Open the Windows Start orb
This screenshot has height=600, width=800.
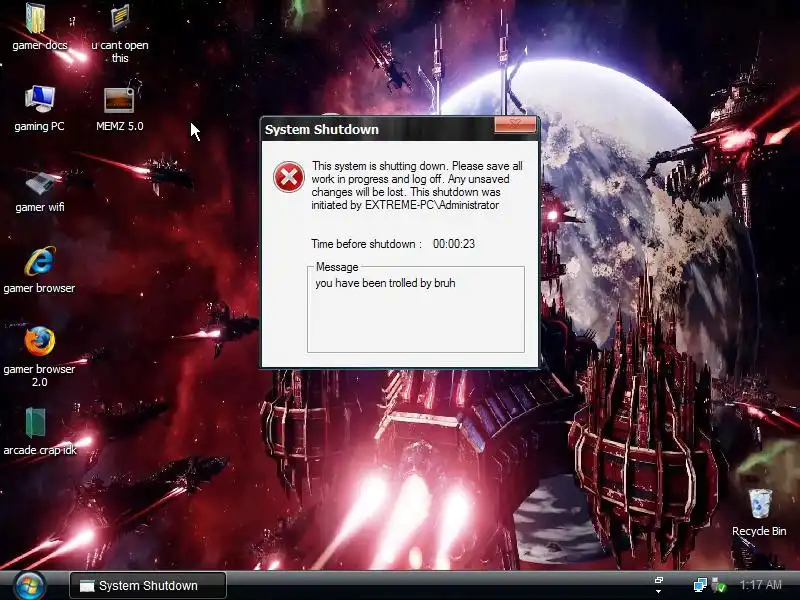[x=29, y=586]
